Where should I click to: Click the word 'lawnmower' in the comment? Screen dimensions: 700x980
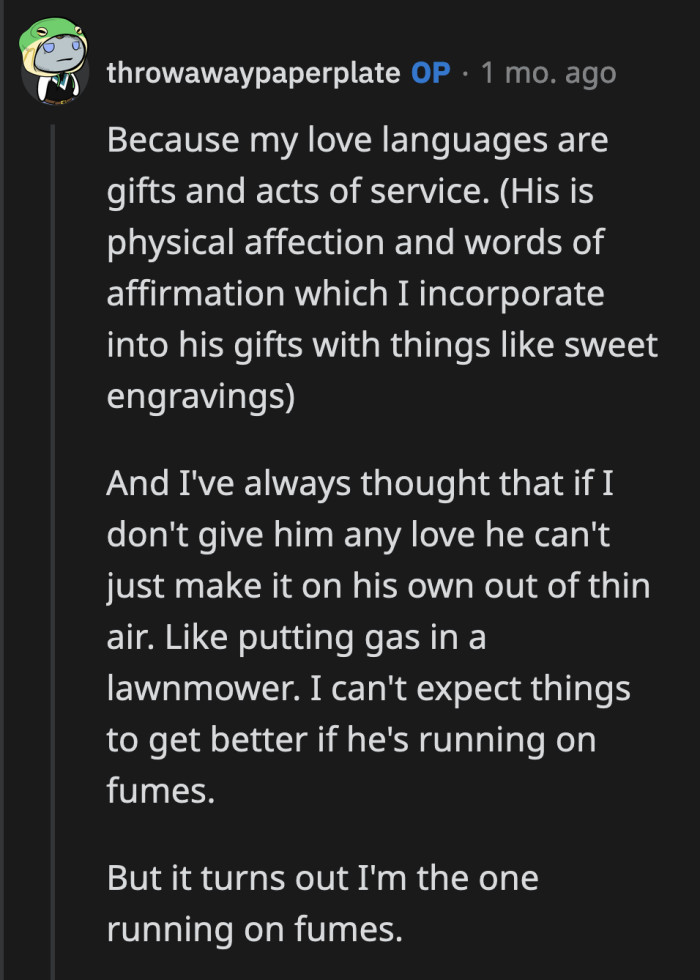(x=196, y=688)
